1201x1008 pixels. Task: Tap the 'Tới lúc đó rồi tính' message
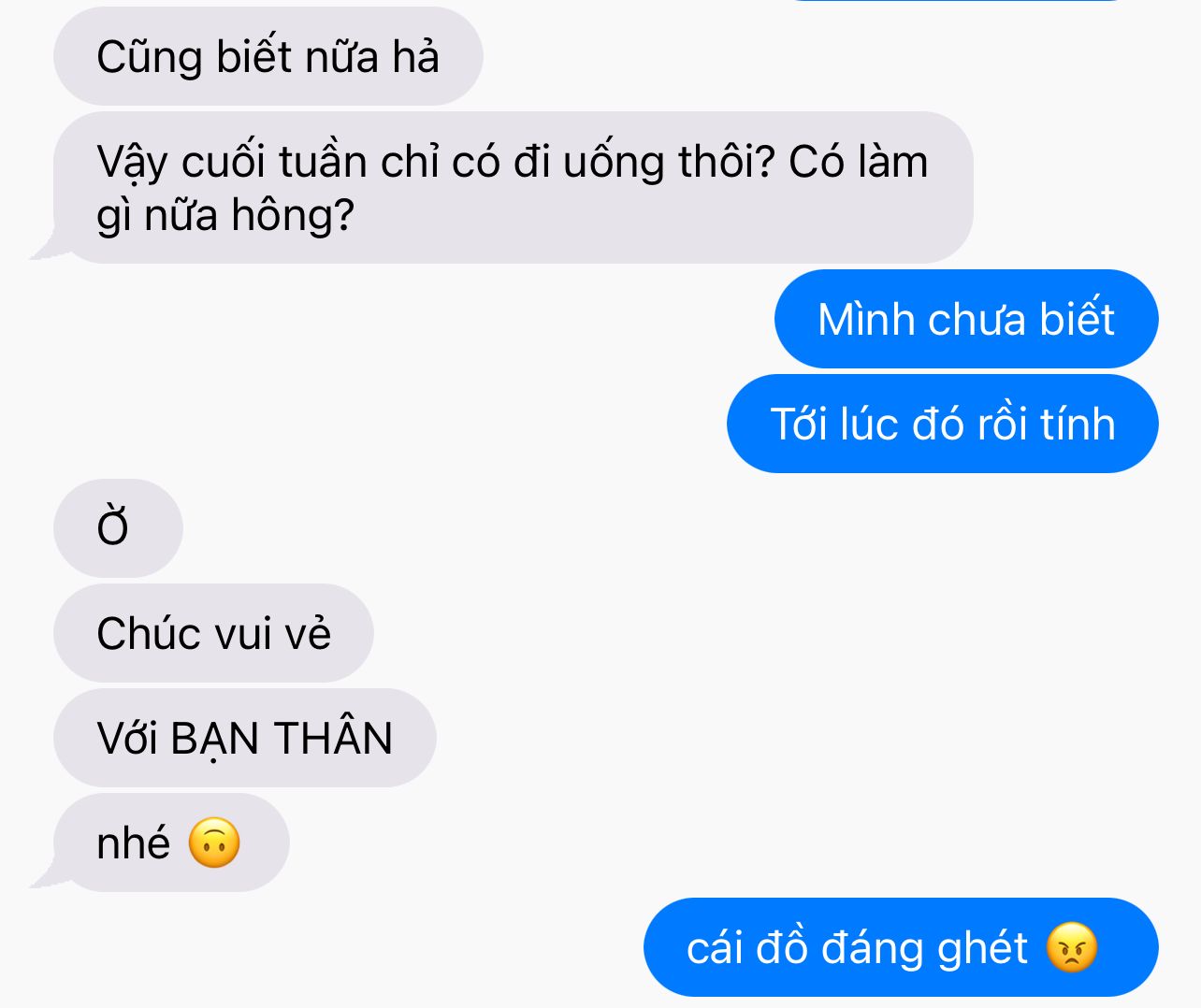pyautogui.click(x=943, y=424)
